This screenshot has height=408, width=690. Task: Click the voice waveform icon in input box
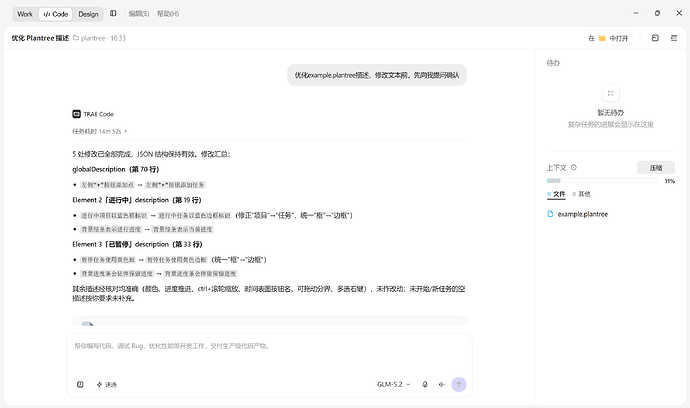[441, 384]
